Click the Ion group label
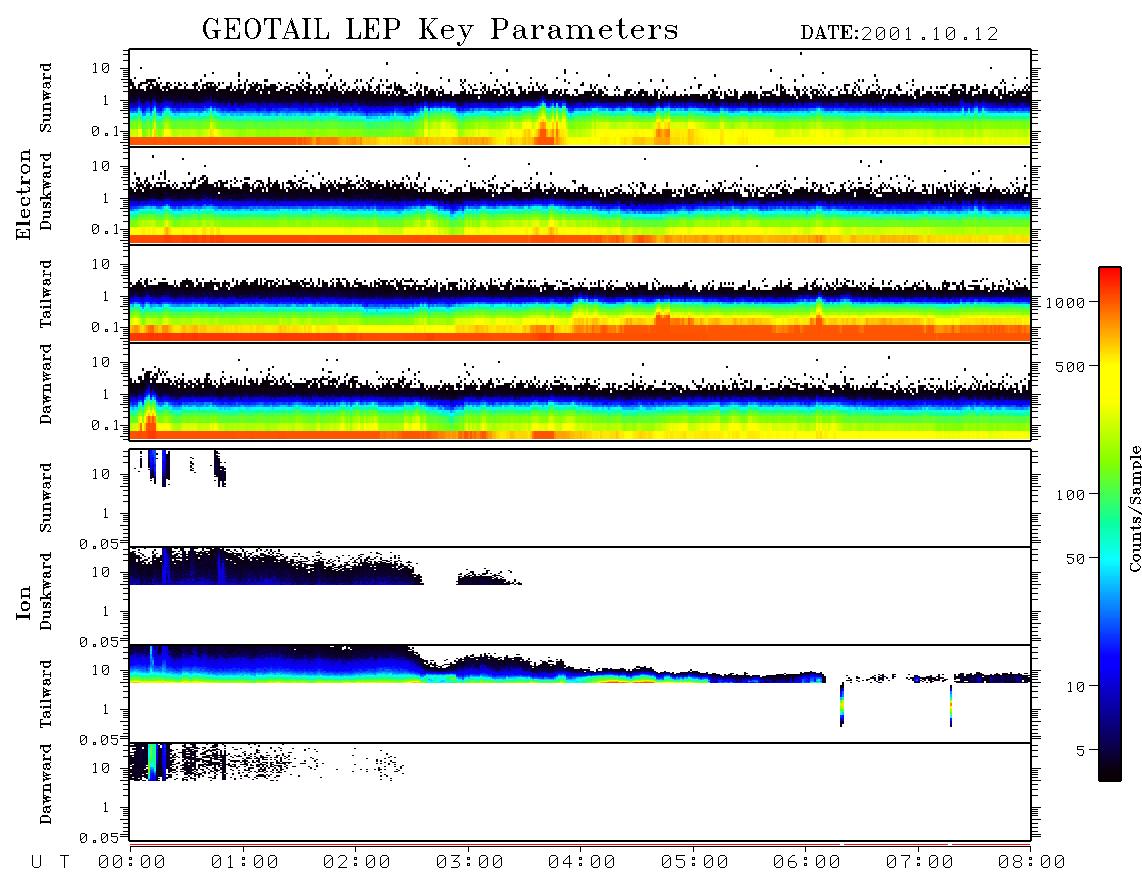 [x=24, y=602]
